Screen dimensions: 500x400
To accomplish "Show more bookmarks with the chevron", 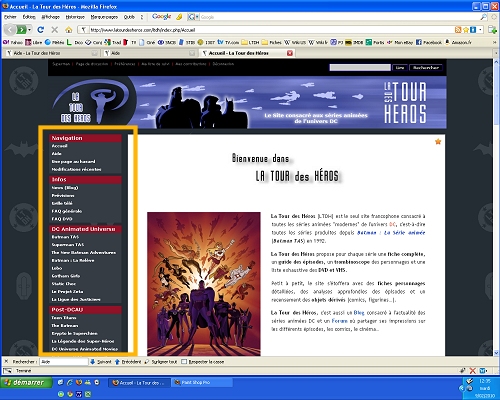I will 496,42.
